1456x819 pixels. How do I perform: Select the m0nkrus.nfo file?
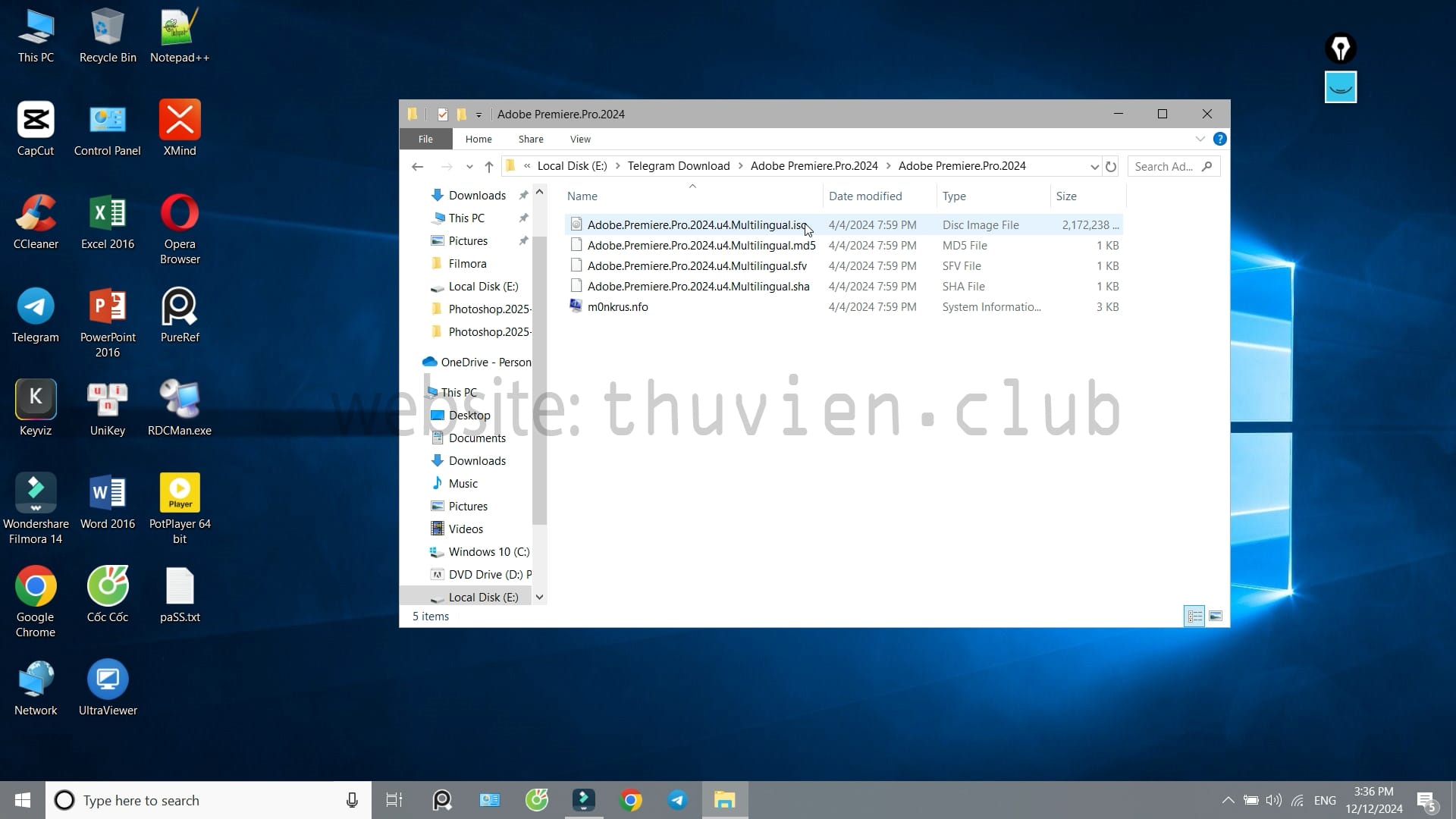coord(843,306)
